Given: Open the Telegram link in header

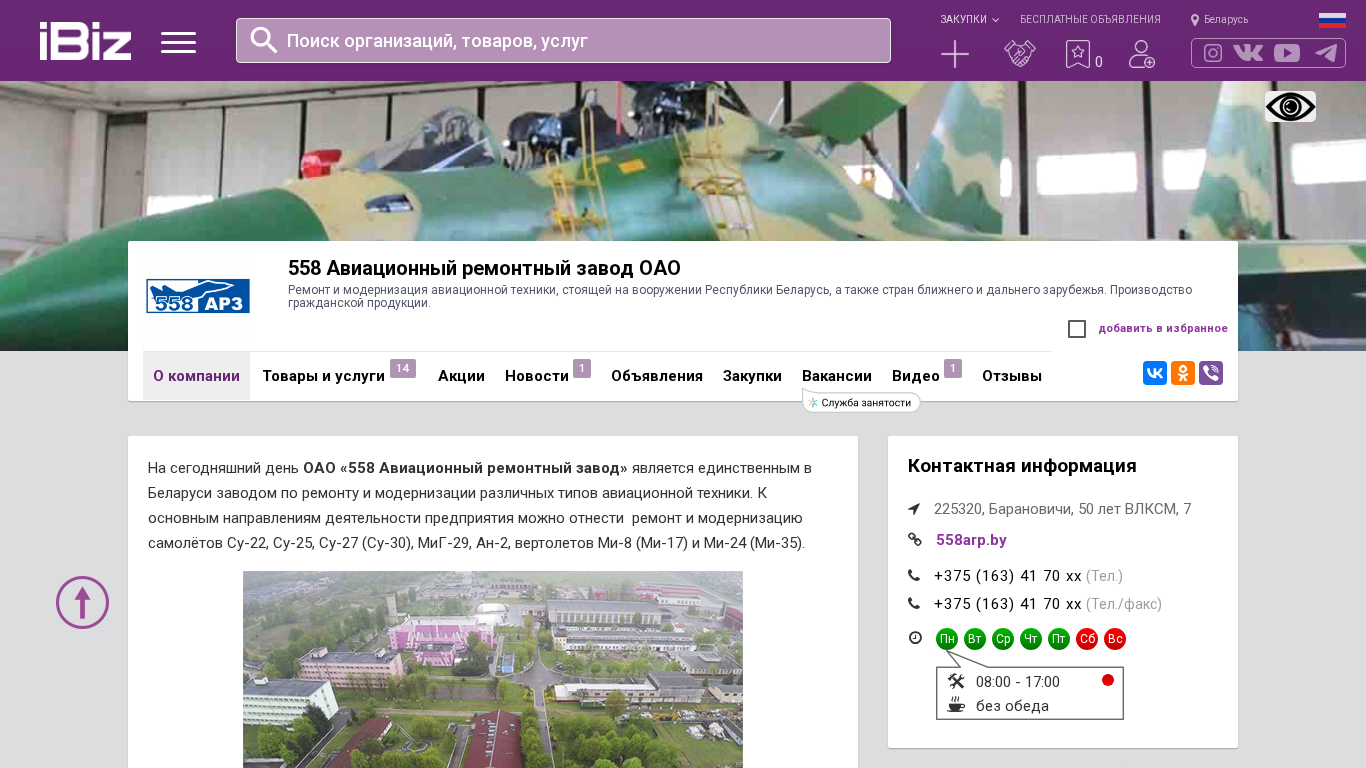Looking at the screenshot, I should pos(1326,53).
